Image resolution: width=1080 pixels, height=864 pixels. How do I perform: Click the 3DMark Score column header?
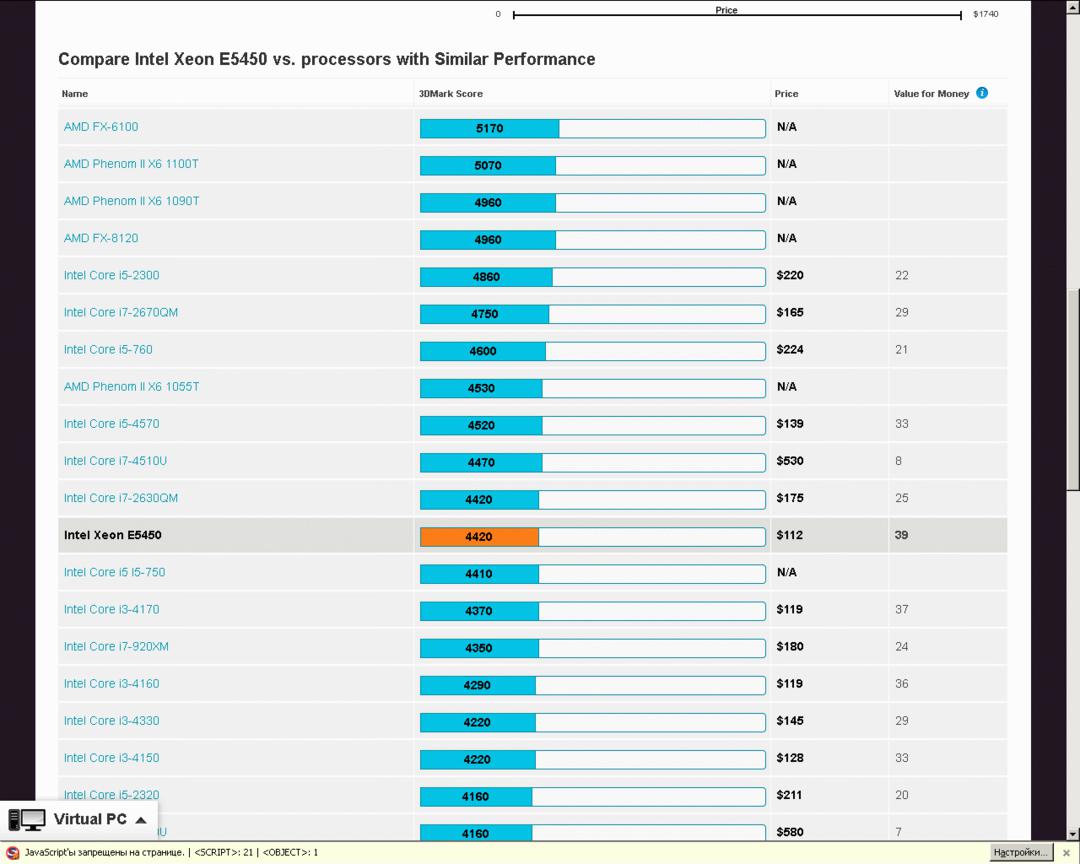point(450,94)
